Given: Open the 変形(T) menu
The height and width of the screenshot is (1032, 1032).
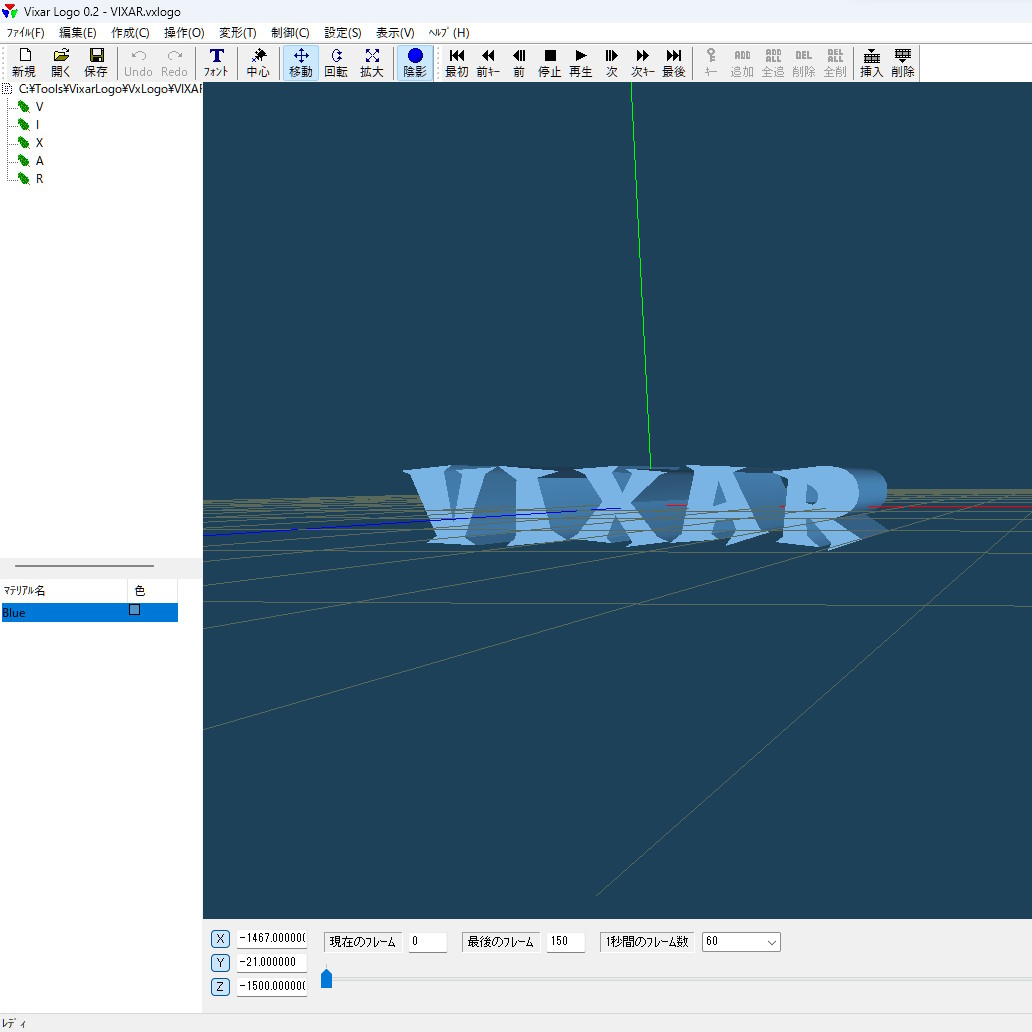Looking at the screenshot, I should tap(237, 32).
